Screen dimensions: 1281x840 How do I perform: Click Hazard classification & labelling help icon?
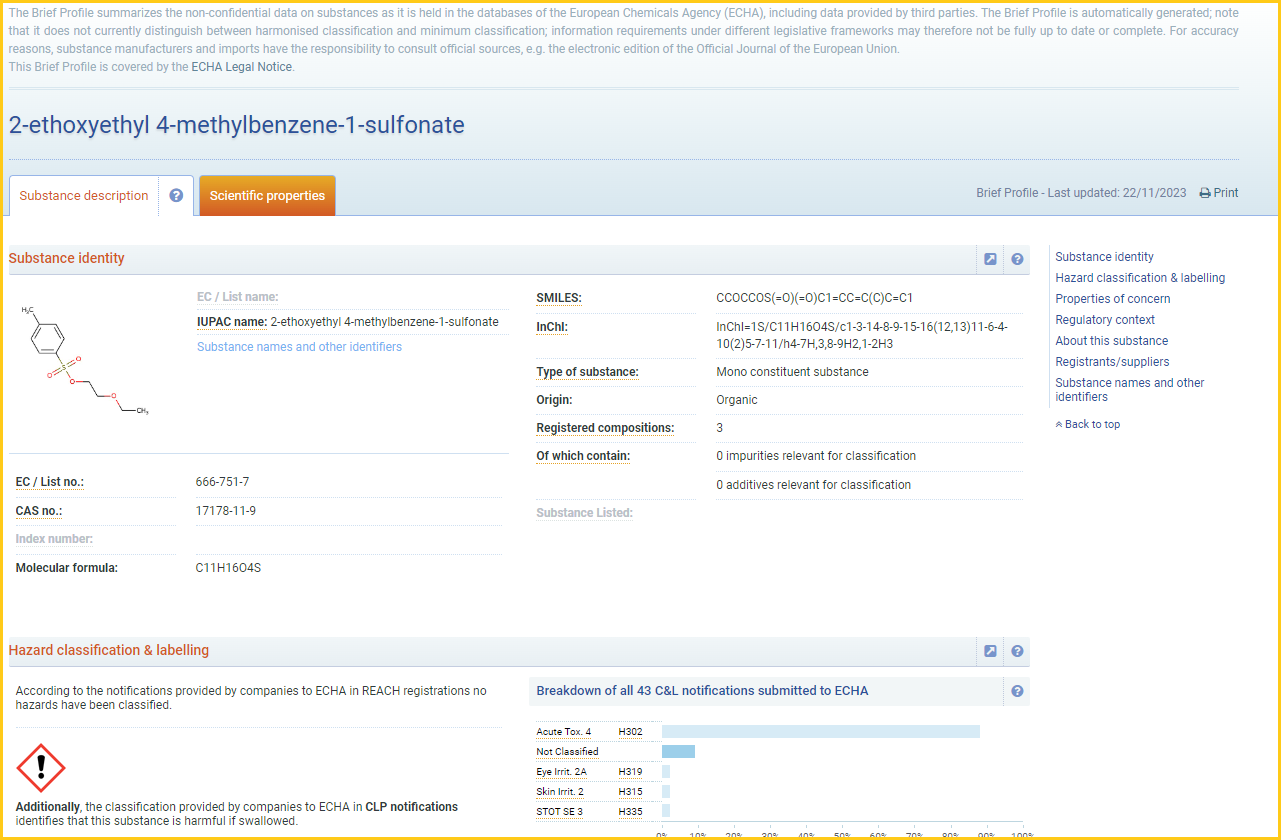[x=1017, y=651]
